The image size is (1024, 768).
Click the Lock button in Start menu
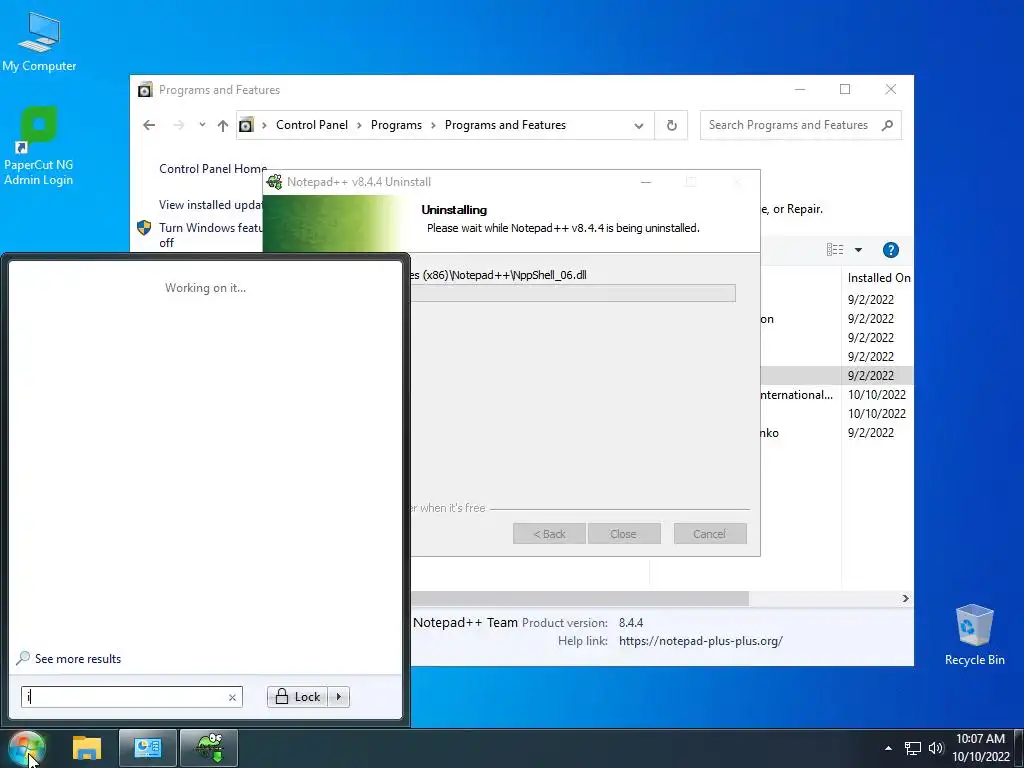(298, 697)
